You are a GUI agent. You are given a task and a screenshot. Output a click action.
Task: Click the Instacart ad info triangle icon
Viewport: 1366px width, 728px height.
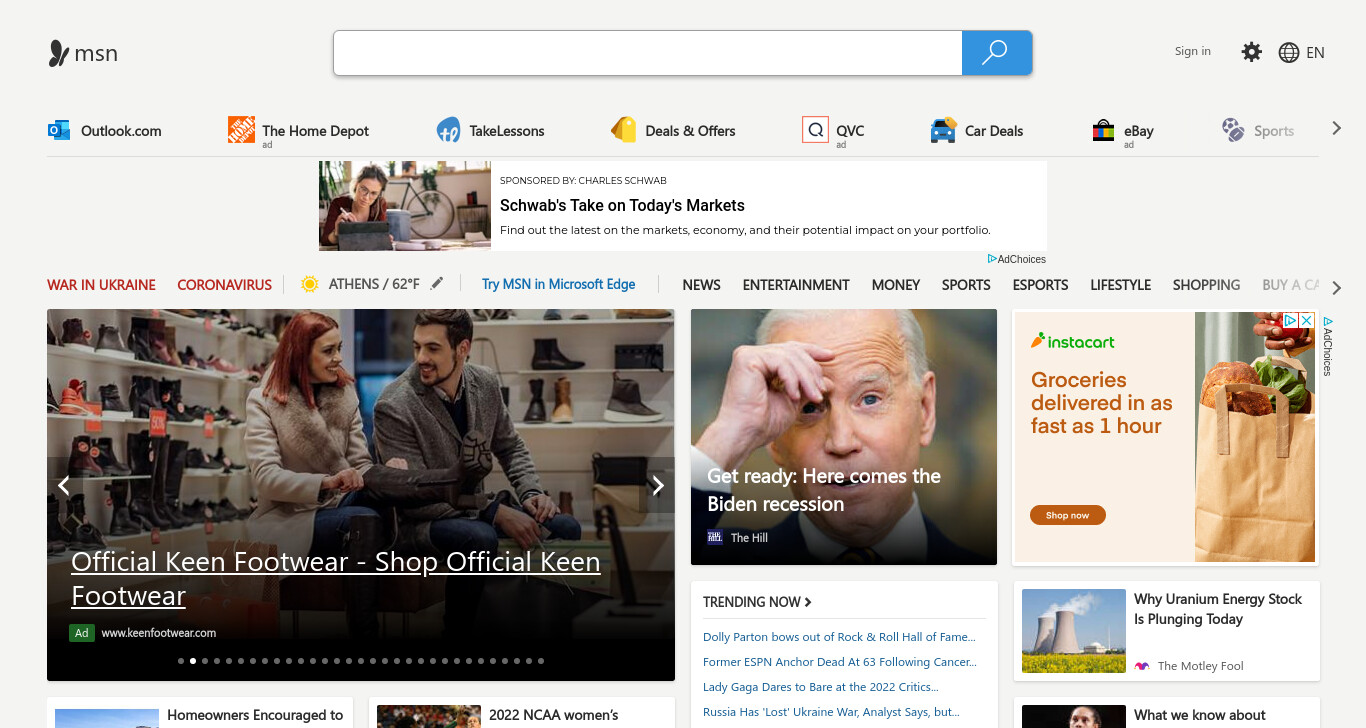pyautogui.click(x=1291, y=320)
